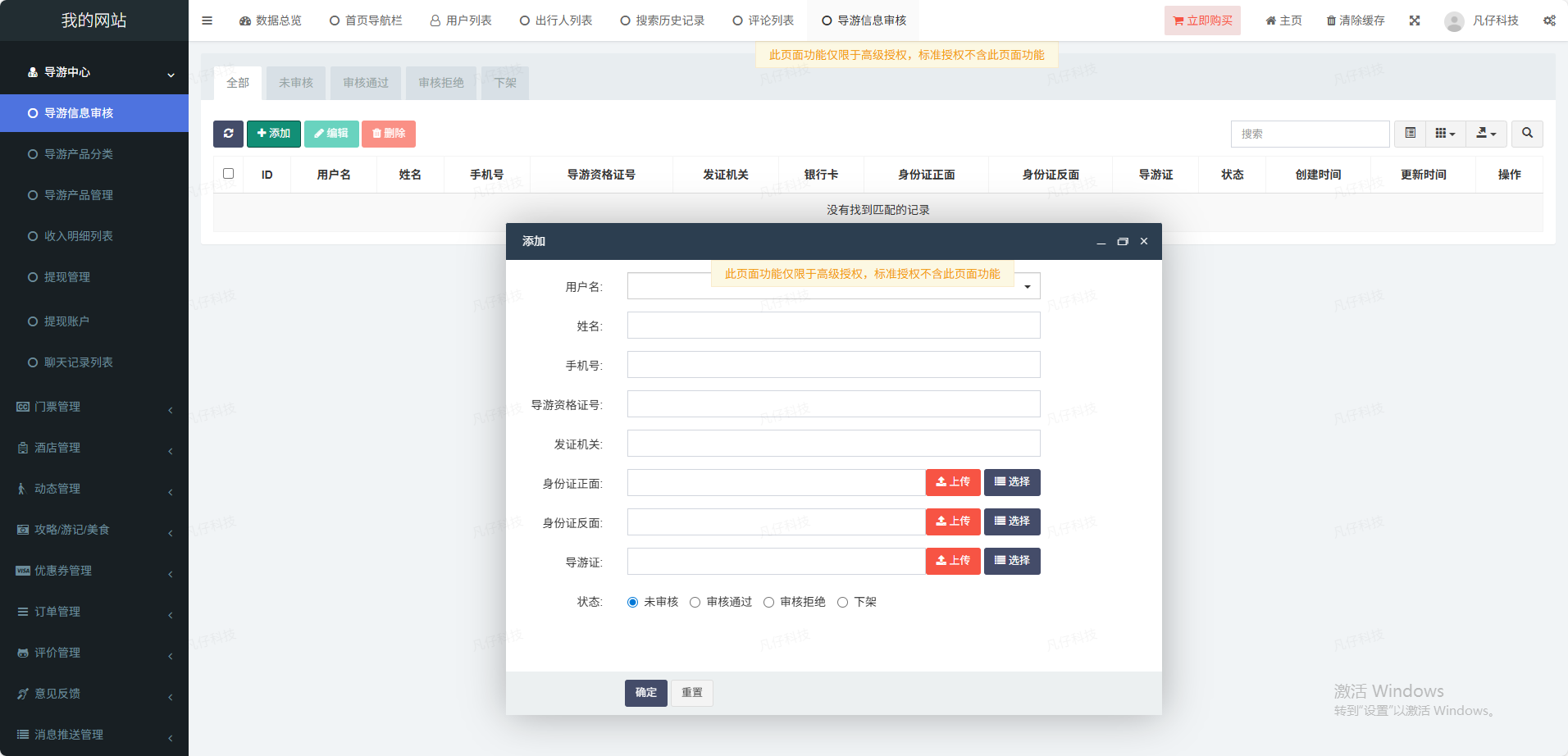Open the columns visibility dropdown
Screen dimensions: 1568x756
point(1445,134)
